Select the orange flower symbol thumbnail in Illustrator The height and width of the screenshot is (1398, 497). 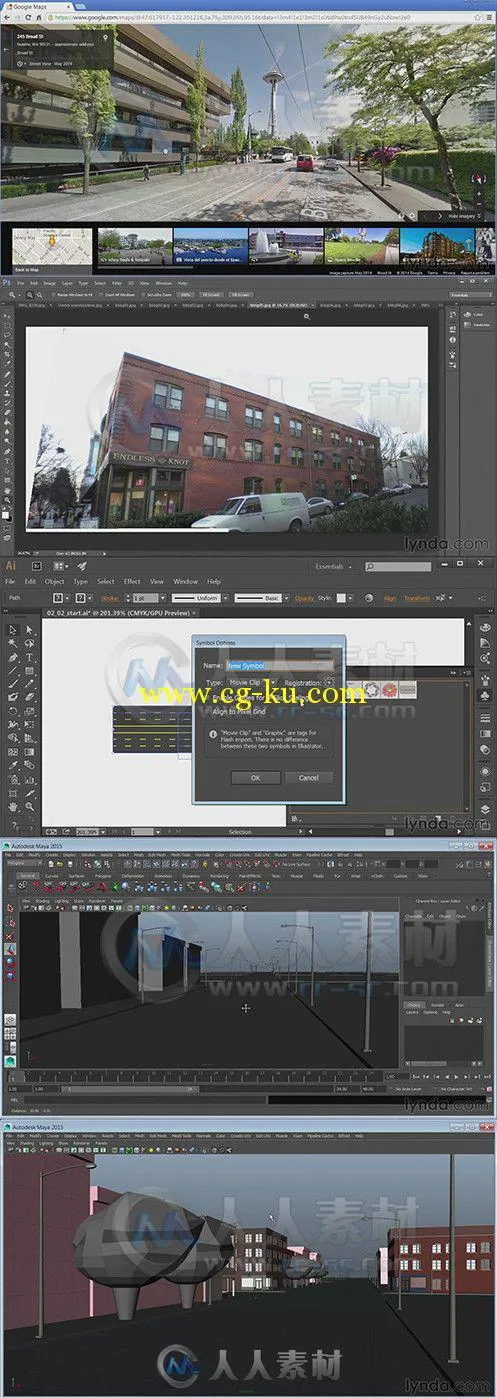[x=388, y=689]
